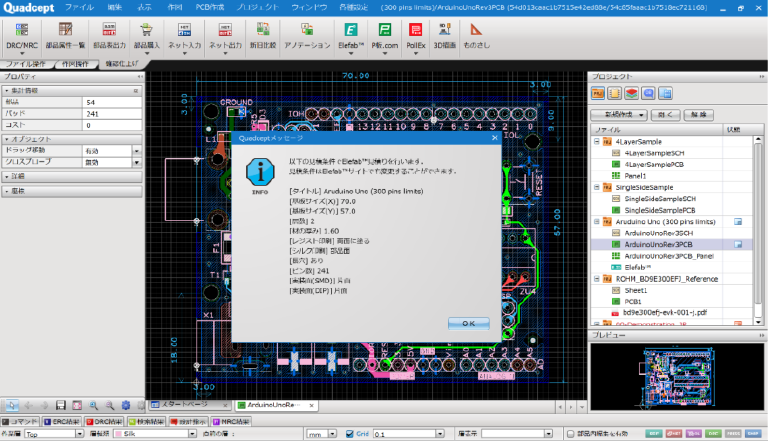768x441 pixels.
Task: Switch to the ファイル操作 ribbon tab
Action: click(25, 64)
